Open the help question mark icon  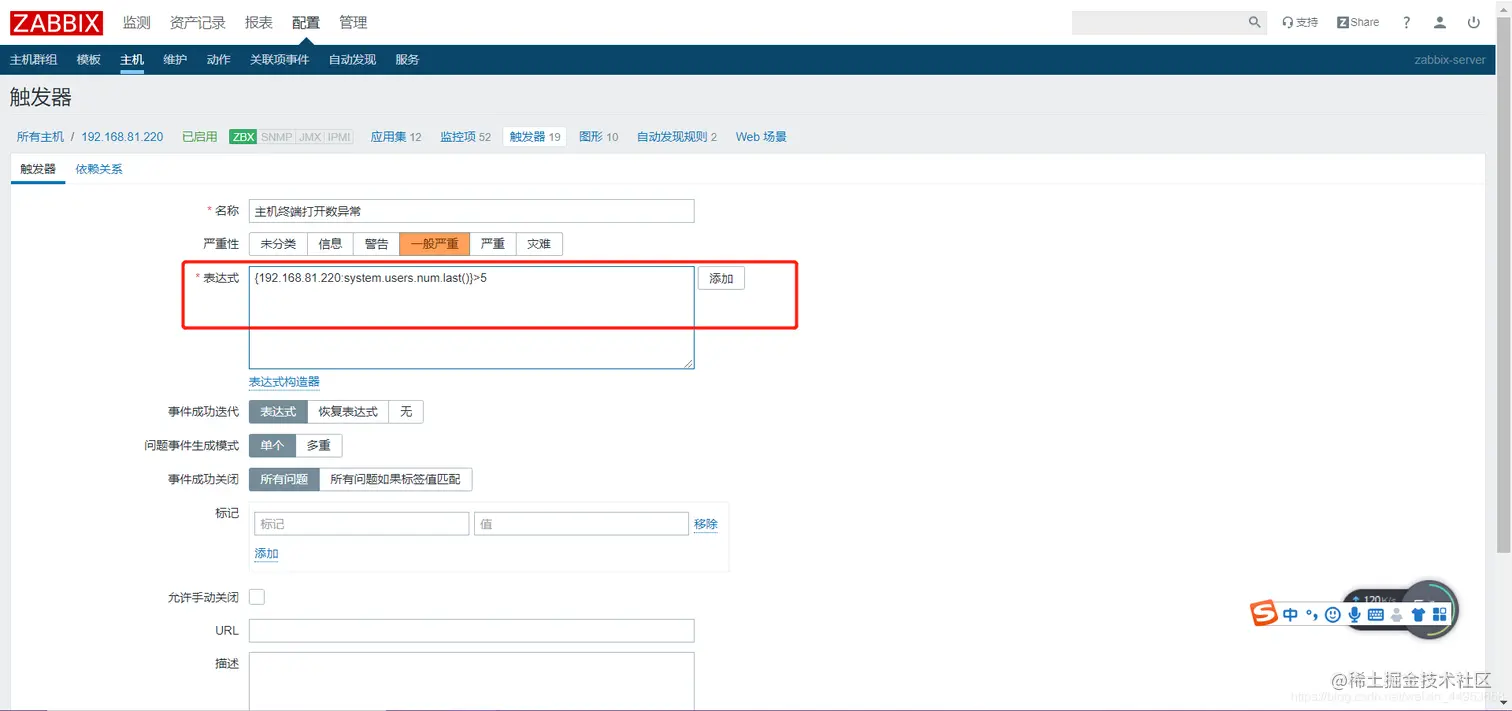click(x=1407, y=22)
